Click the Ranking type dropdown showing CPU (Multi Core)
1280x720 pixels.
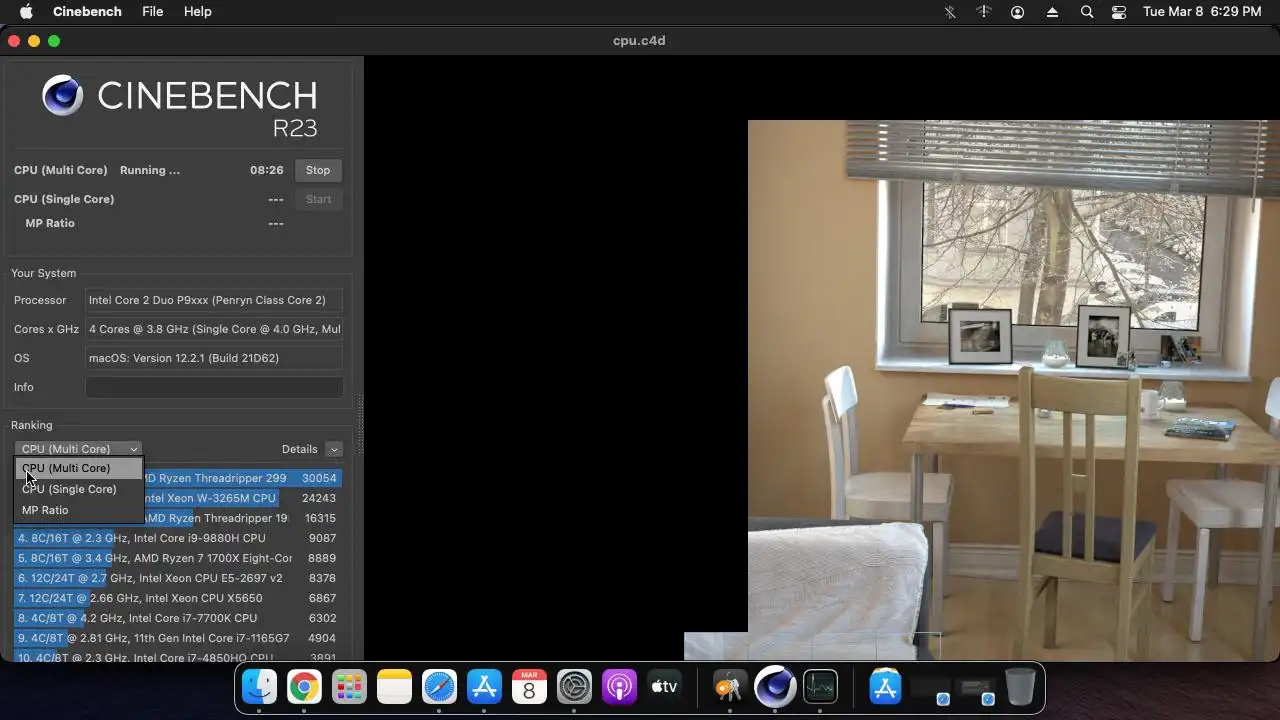pyautogui.click(x=77, y=449)
